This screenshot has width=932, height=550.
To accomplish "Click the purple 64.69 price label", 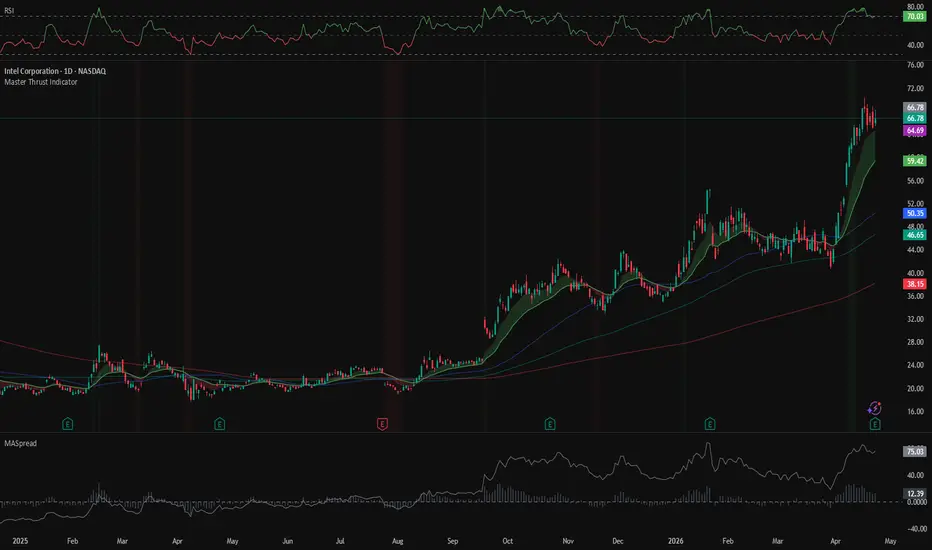I will pos(915,131).
